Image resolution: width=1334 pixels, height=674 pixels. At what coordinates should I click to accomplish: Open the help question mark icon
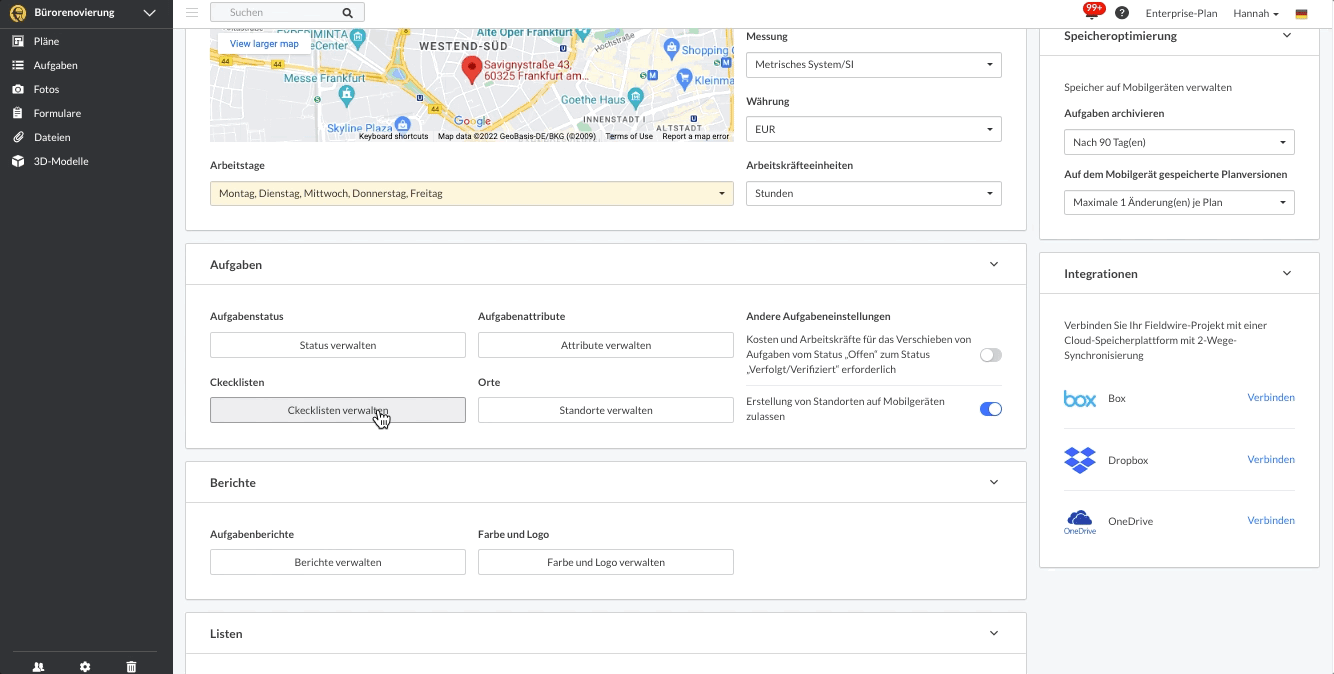click(1122, 13)
